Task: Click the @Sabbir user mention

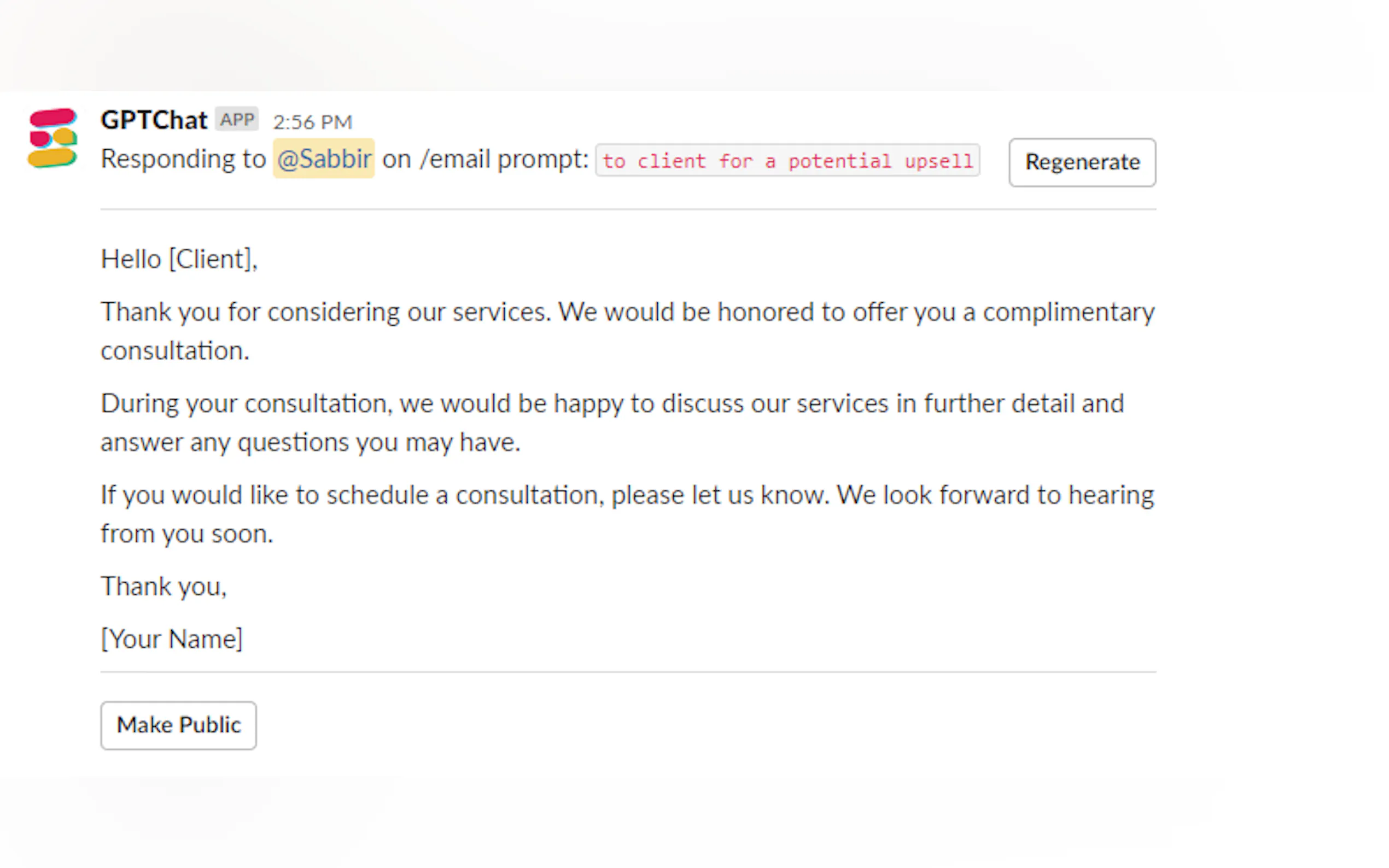Action: click(324, 159)
